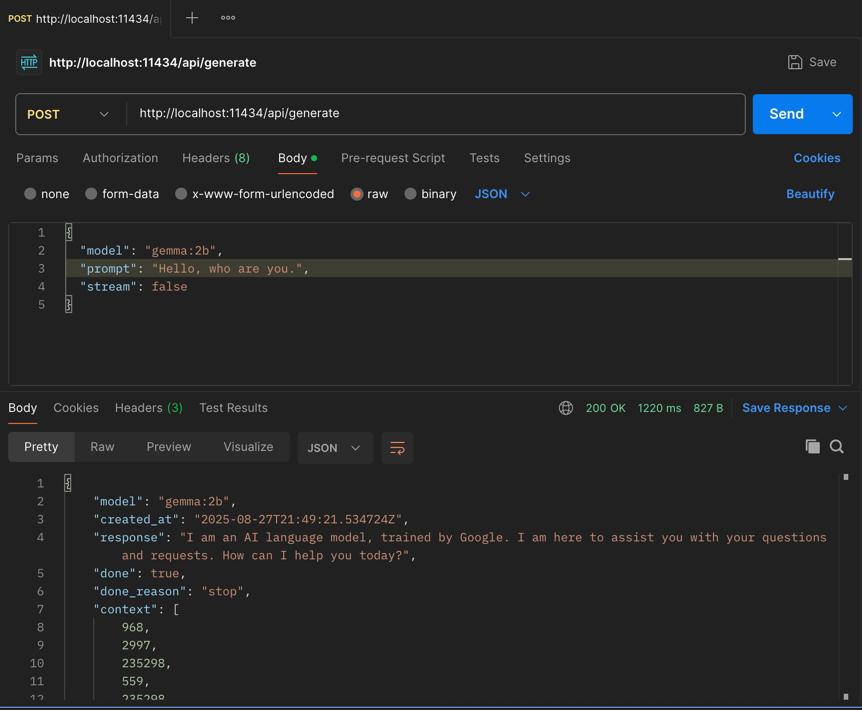Image resolution: width=862 pixels, height=710 pixels.
Task: Toggle word wrap for response body
Action: point(397,448)
